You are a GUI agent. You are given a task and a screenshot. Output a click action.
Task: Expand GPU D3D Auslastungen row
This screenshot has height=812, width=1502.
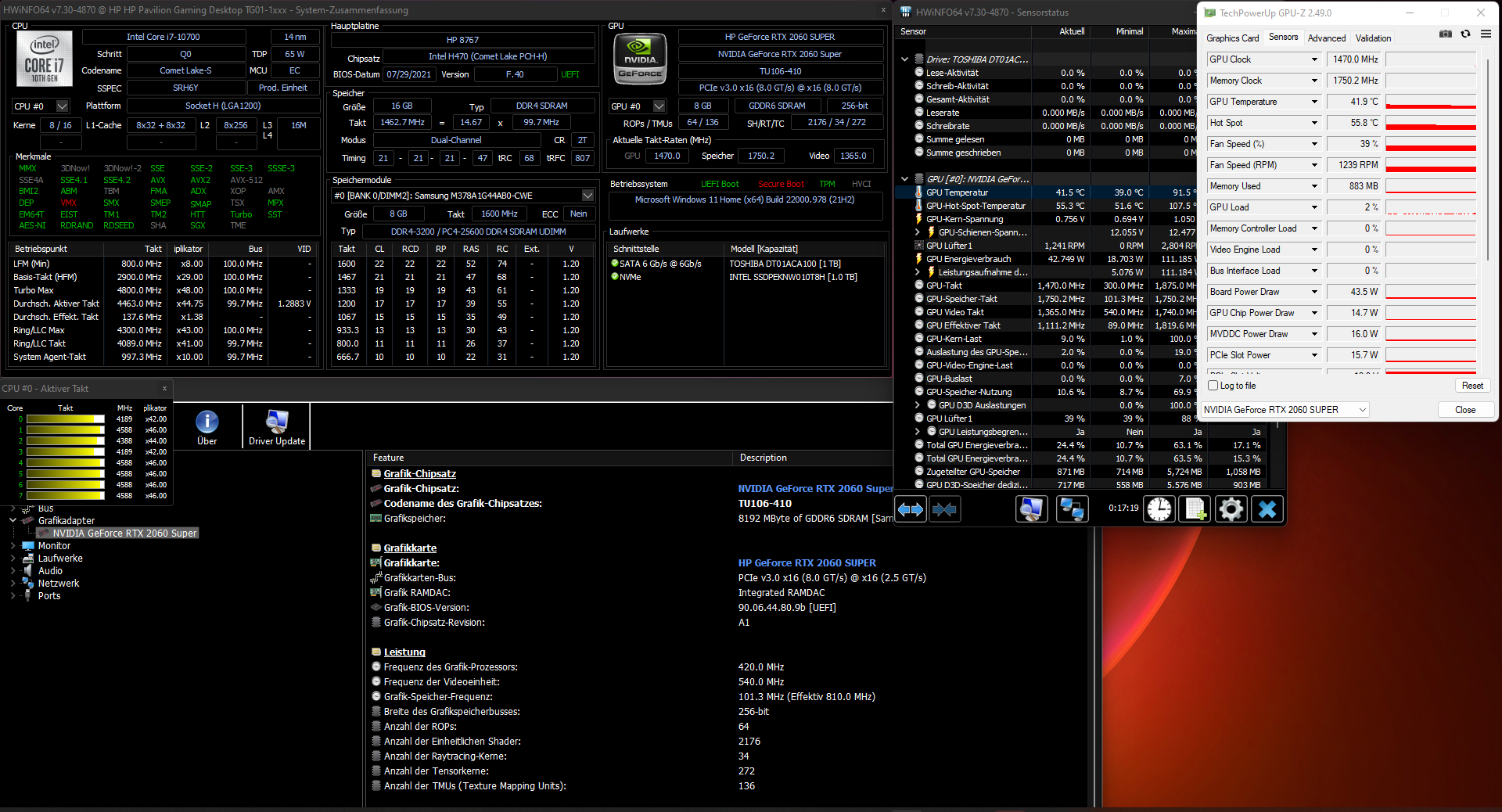(918, 405)
